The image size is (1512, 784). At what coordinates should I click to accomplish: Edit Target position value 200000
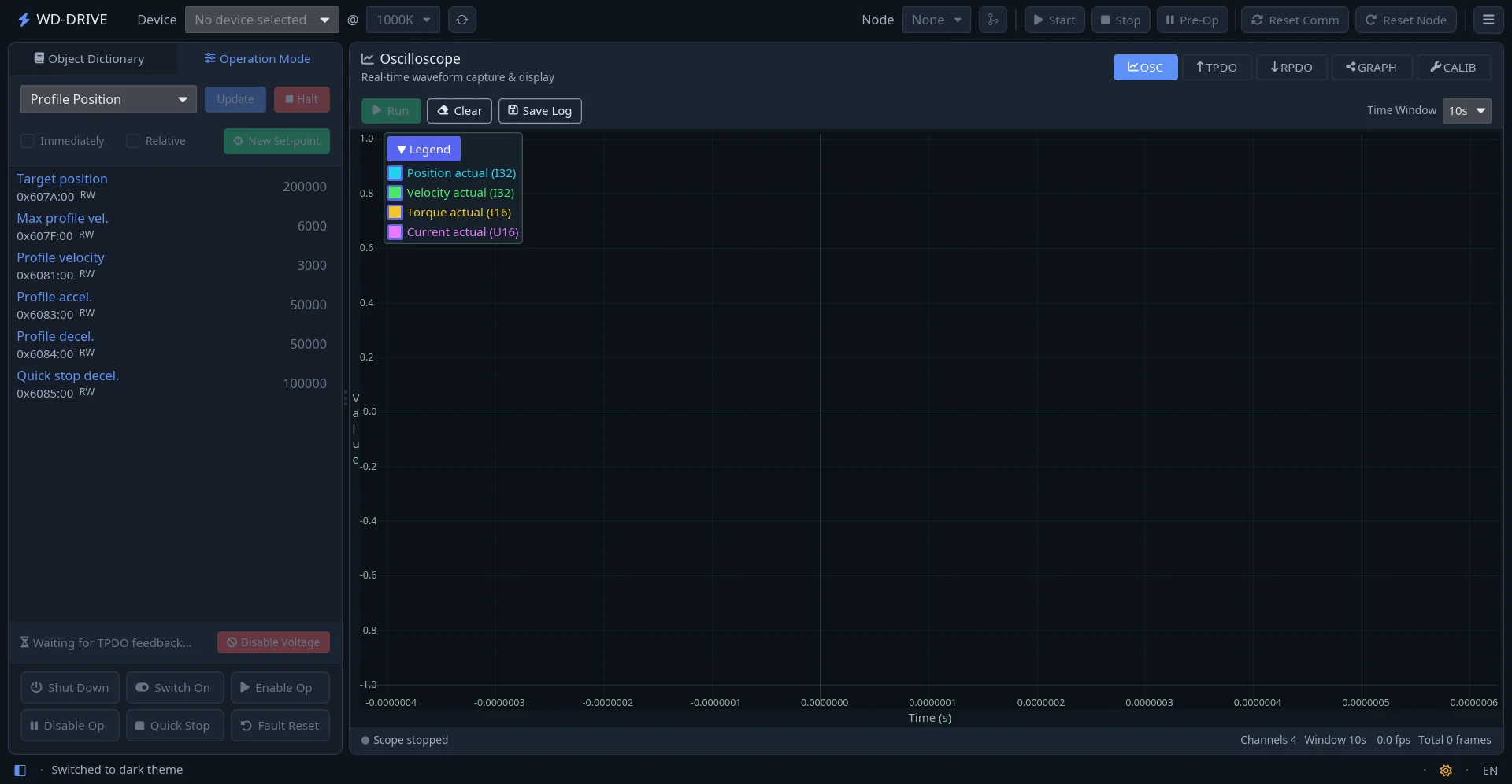click(x=305, y=187)
